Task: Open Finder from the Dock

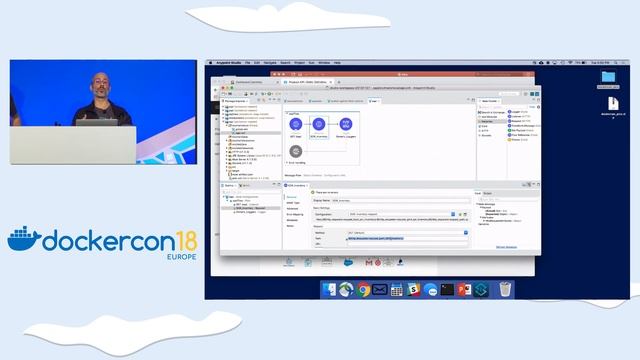Action: pos(329,290)
